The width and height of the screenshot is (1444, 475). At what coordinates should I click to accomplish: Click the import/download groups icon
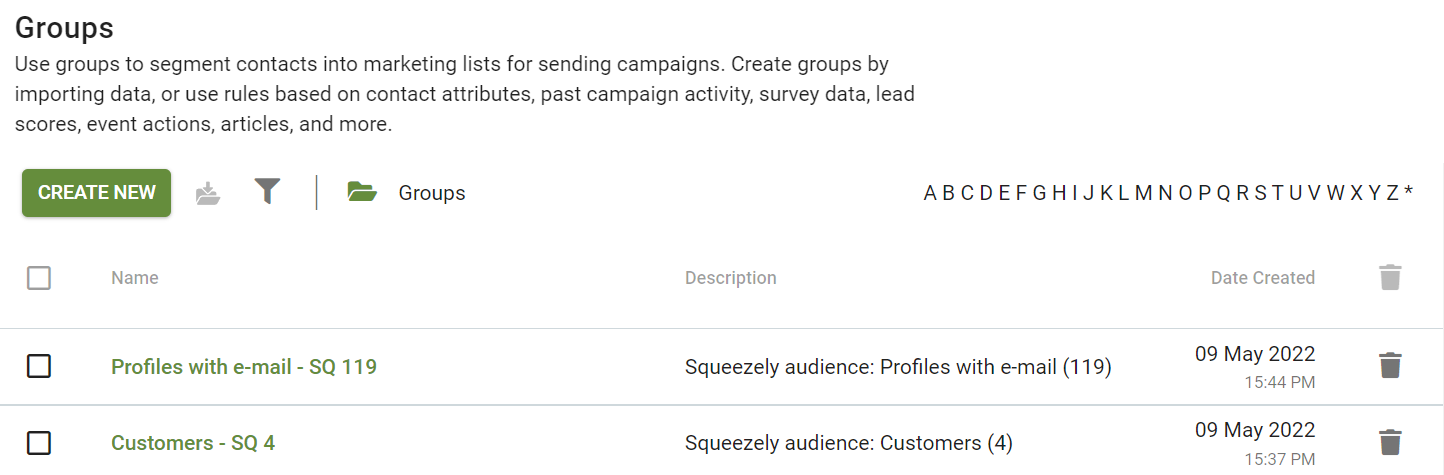[208, 193]
